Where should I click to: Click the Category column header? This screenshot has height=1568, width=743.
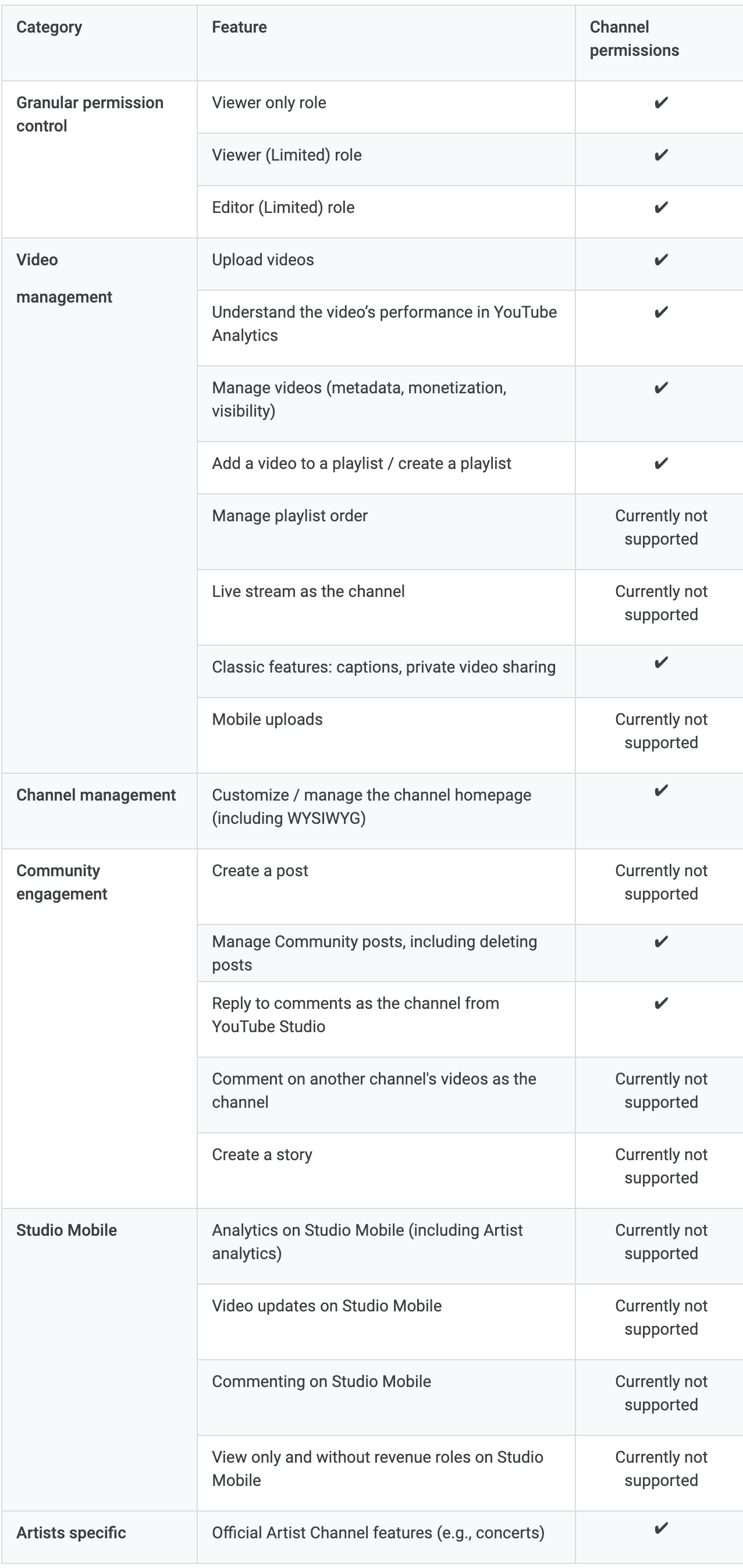(49, 27)
